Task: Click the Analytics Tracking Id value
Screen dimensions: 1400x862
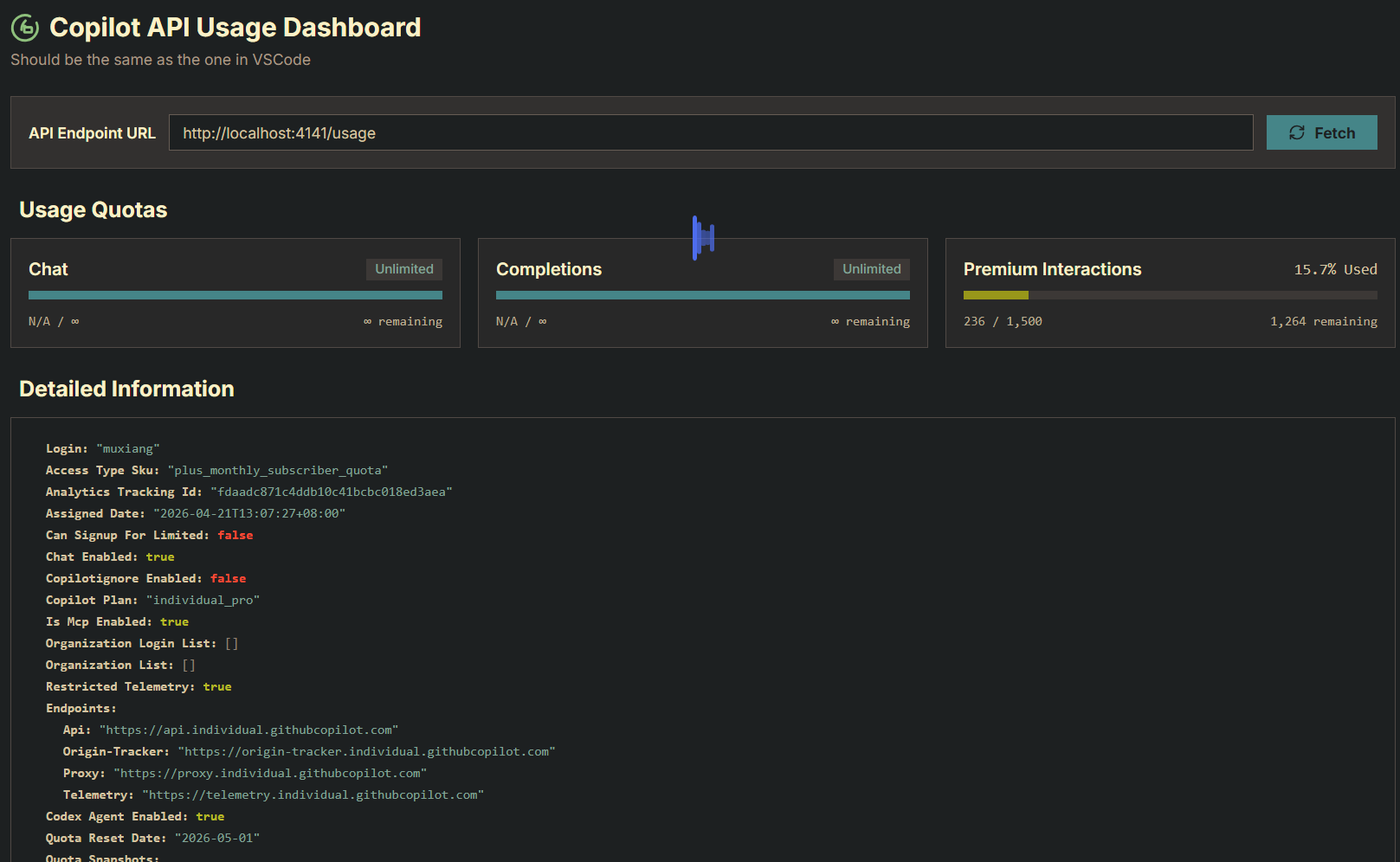Action: click(x=332, y=492)
